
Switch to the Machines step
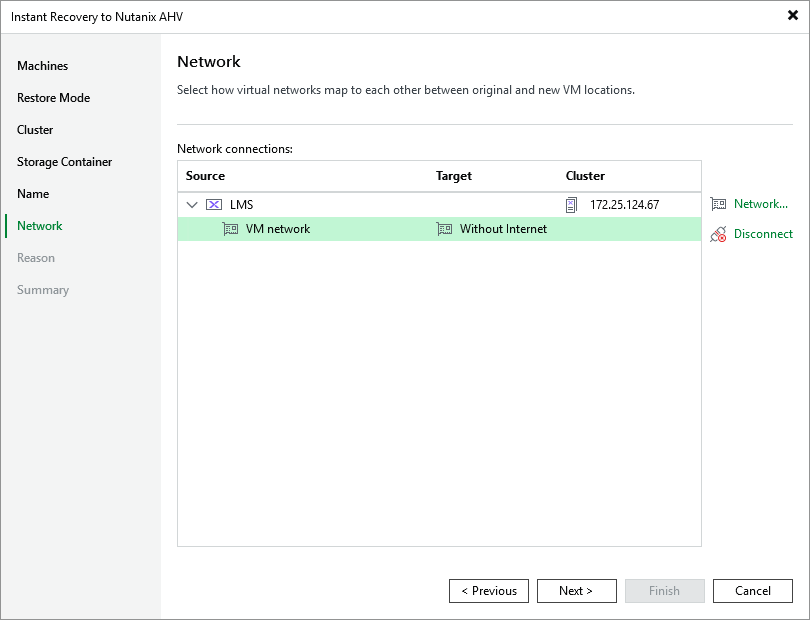pyautogui.click(x=42, y=65)
